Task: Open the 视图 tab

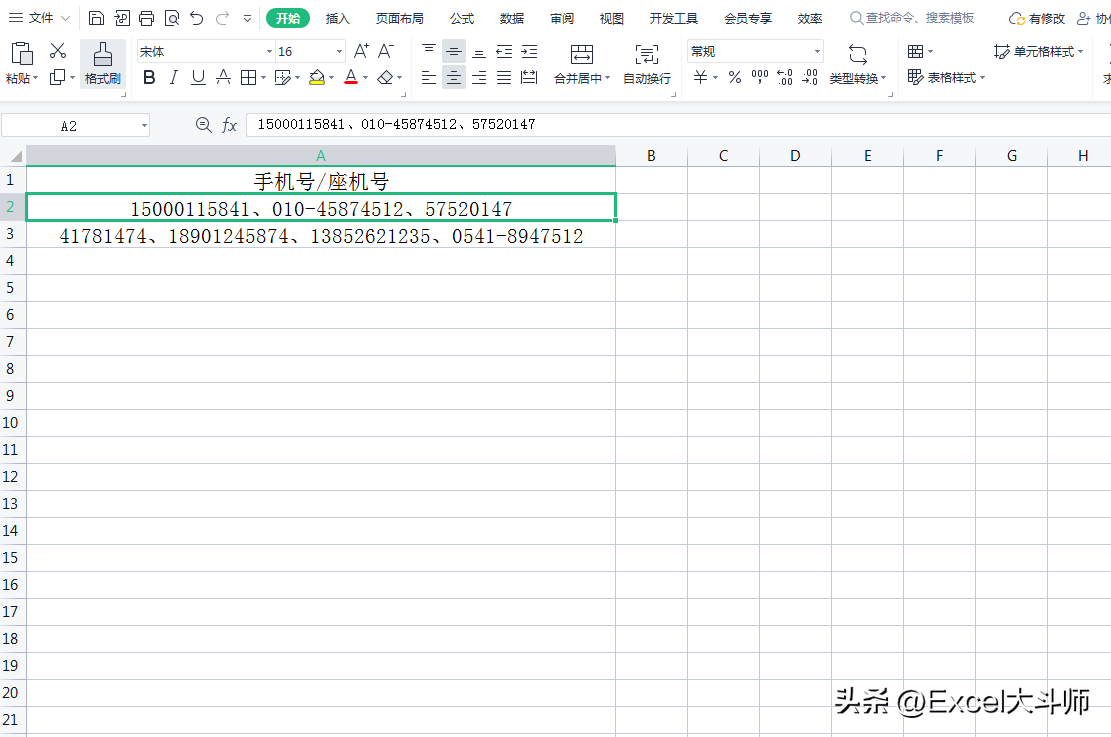Action: [x=611, y=18]
